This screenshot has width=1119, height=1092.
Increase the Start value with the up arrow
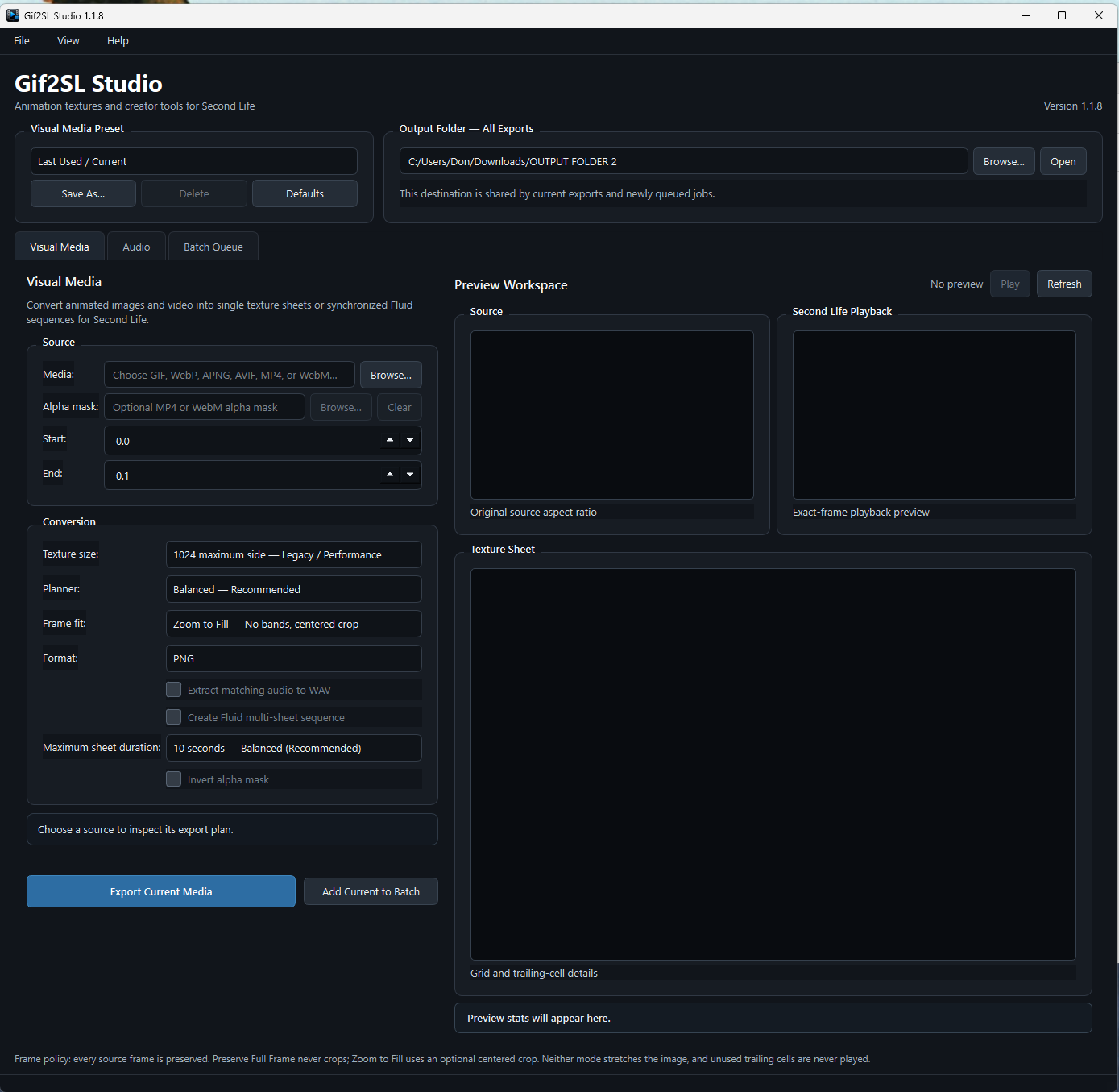tap(390, 440)
